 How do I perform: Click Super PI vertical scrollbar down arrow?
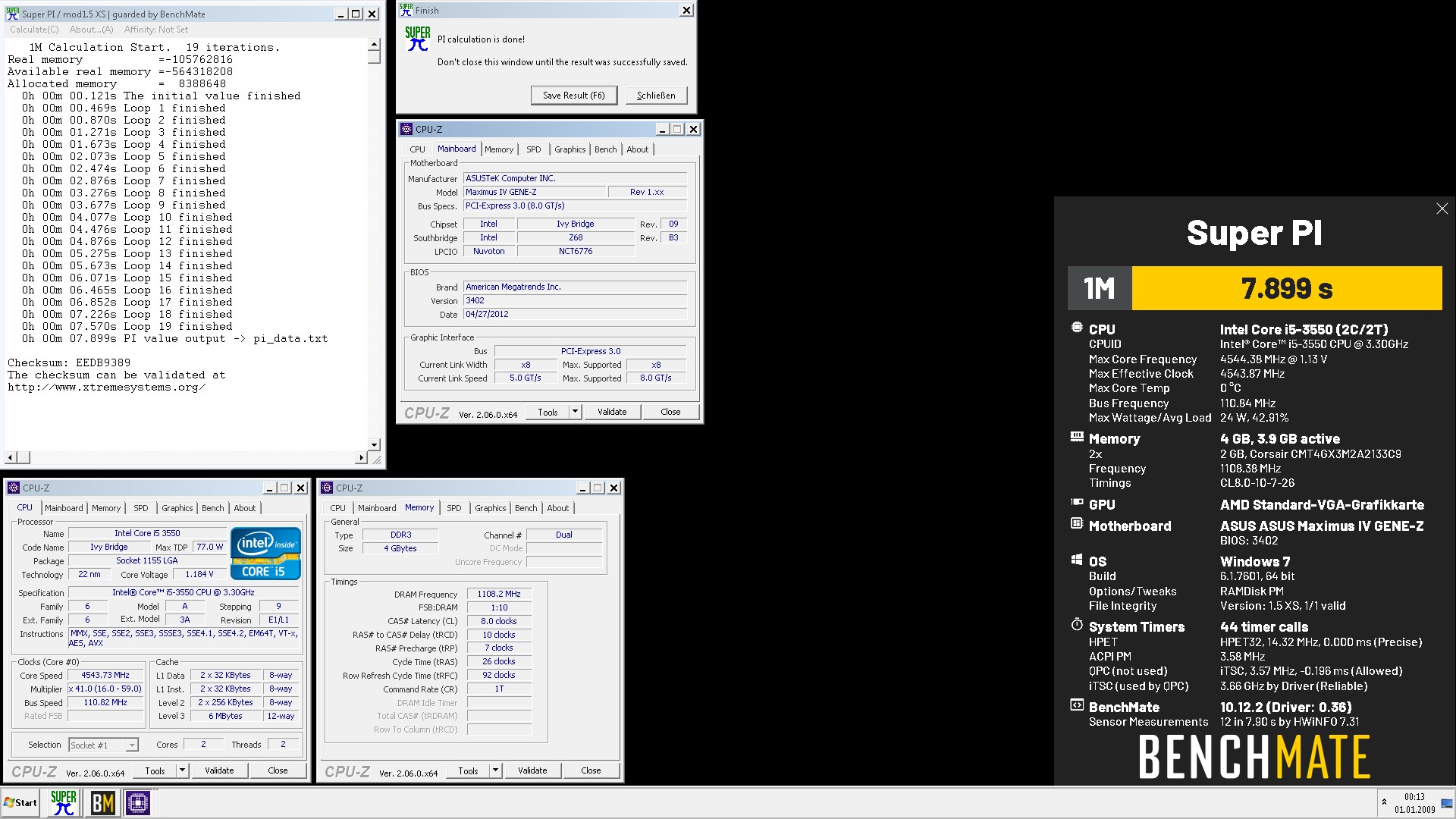(x=374, y=444)
